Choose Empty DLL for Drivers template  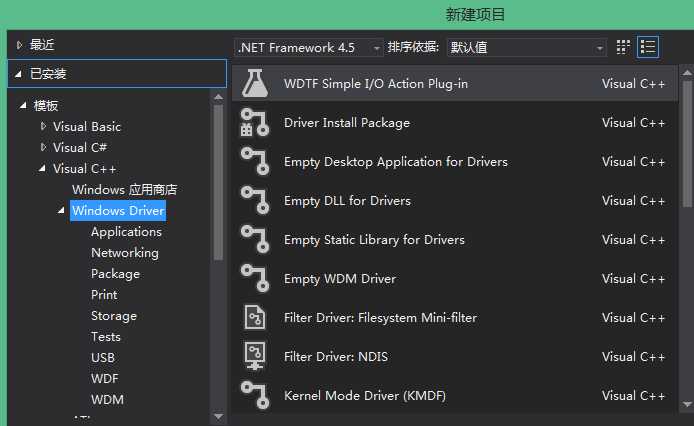coord(455,201)
